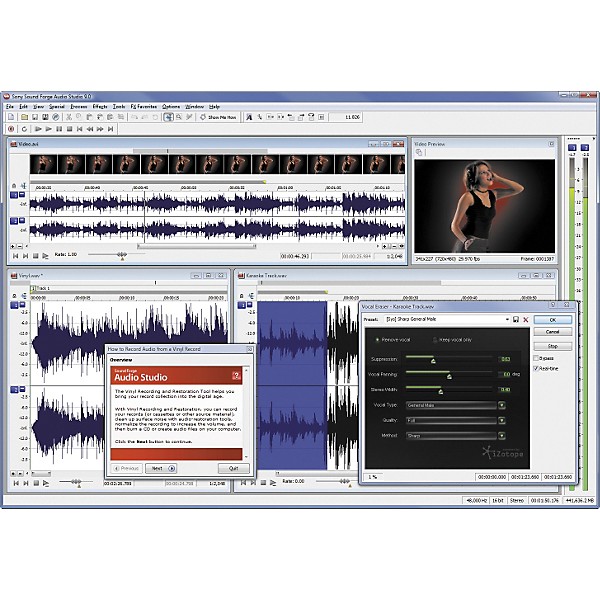
Task: Create a new file with the New icon
Action: tap(11, 117)
